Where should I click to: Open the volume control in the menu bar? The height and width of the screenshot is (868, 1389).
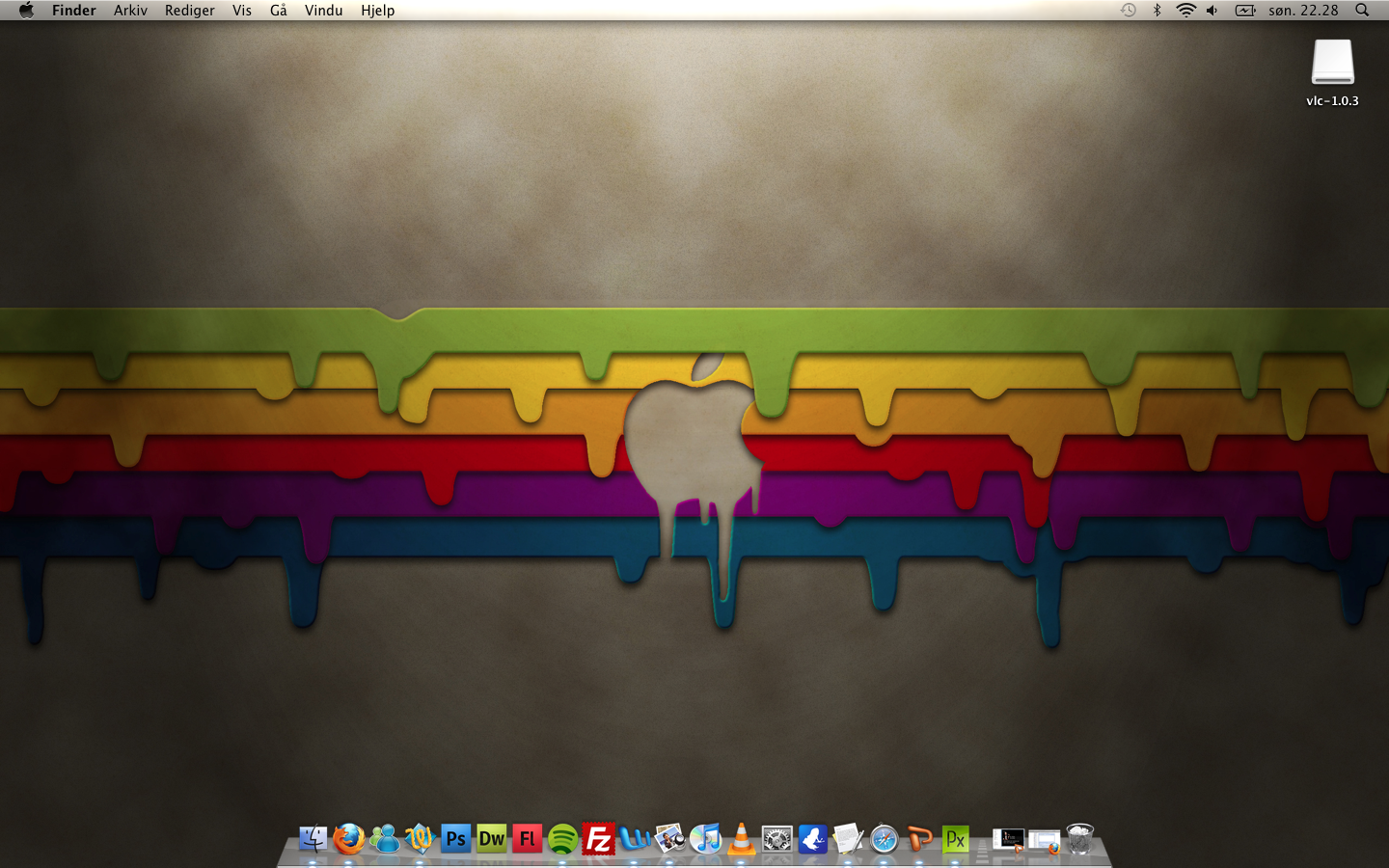1212,11
